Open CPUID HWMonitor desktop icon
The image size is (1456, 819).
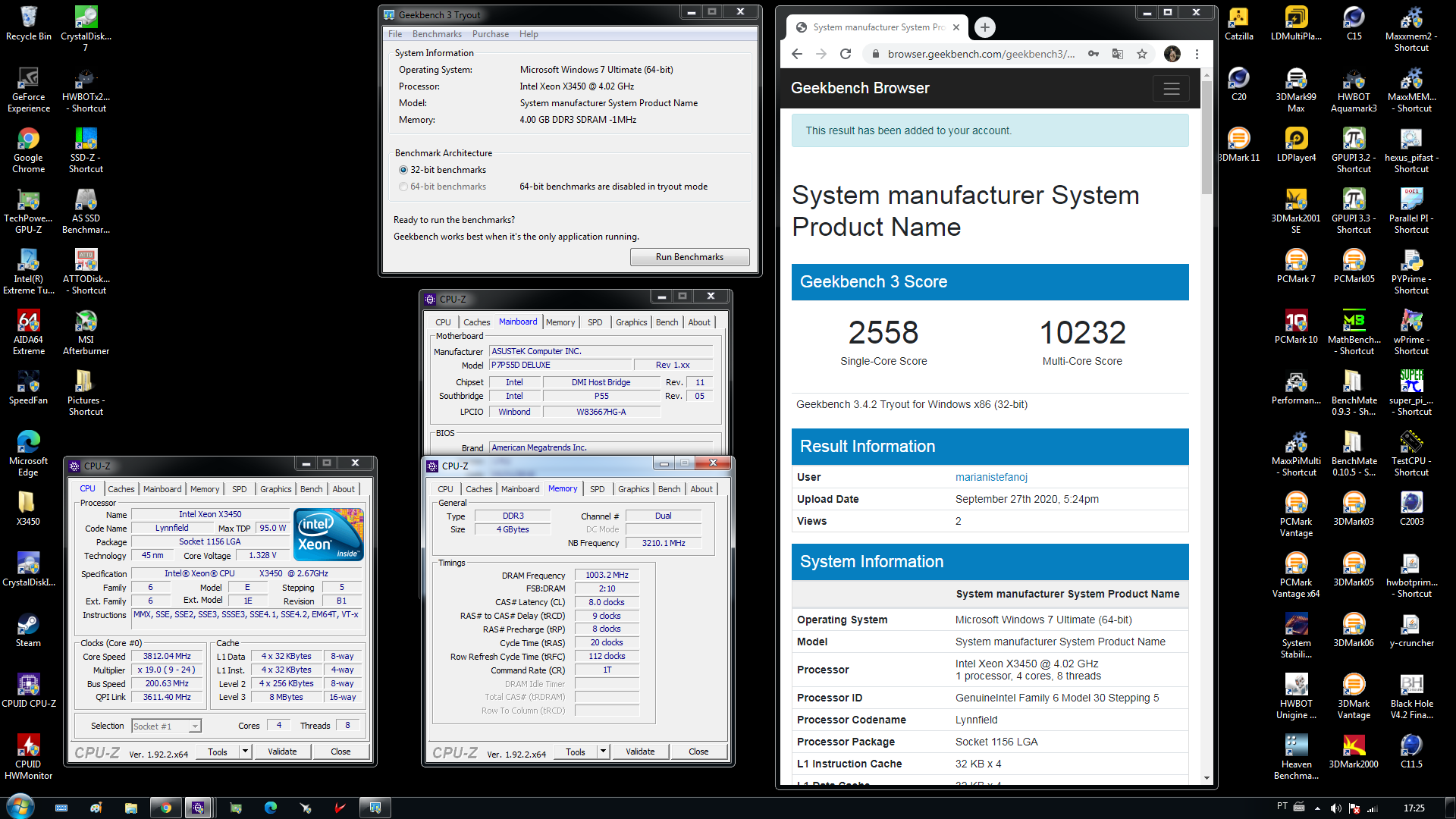tap(28, 756)
